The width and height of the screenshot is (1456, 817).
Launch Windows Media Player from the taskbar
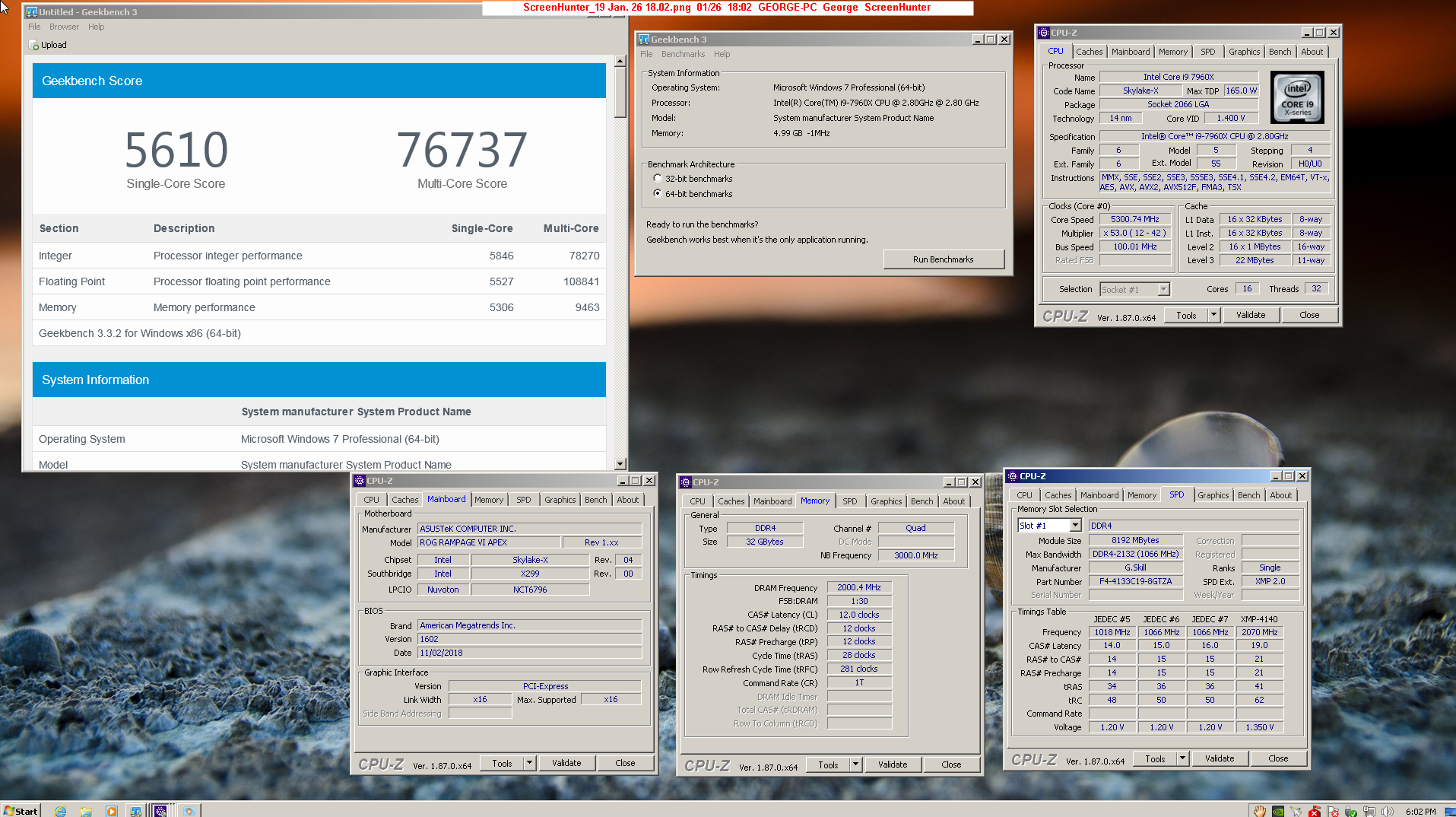pyautogui.click(x=111, y=811)
